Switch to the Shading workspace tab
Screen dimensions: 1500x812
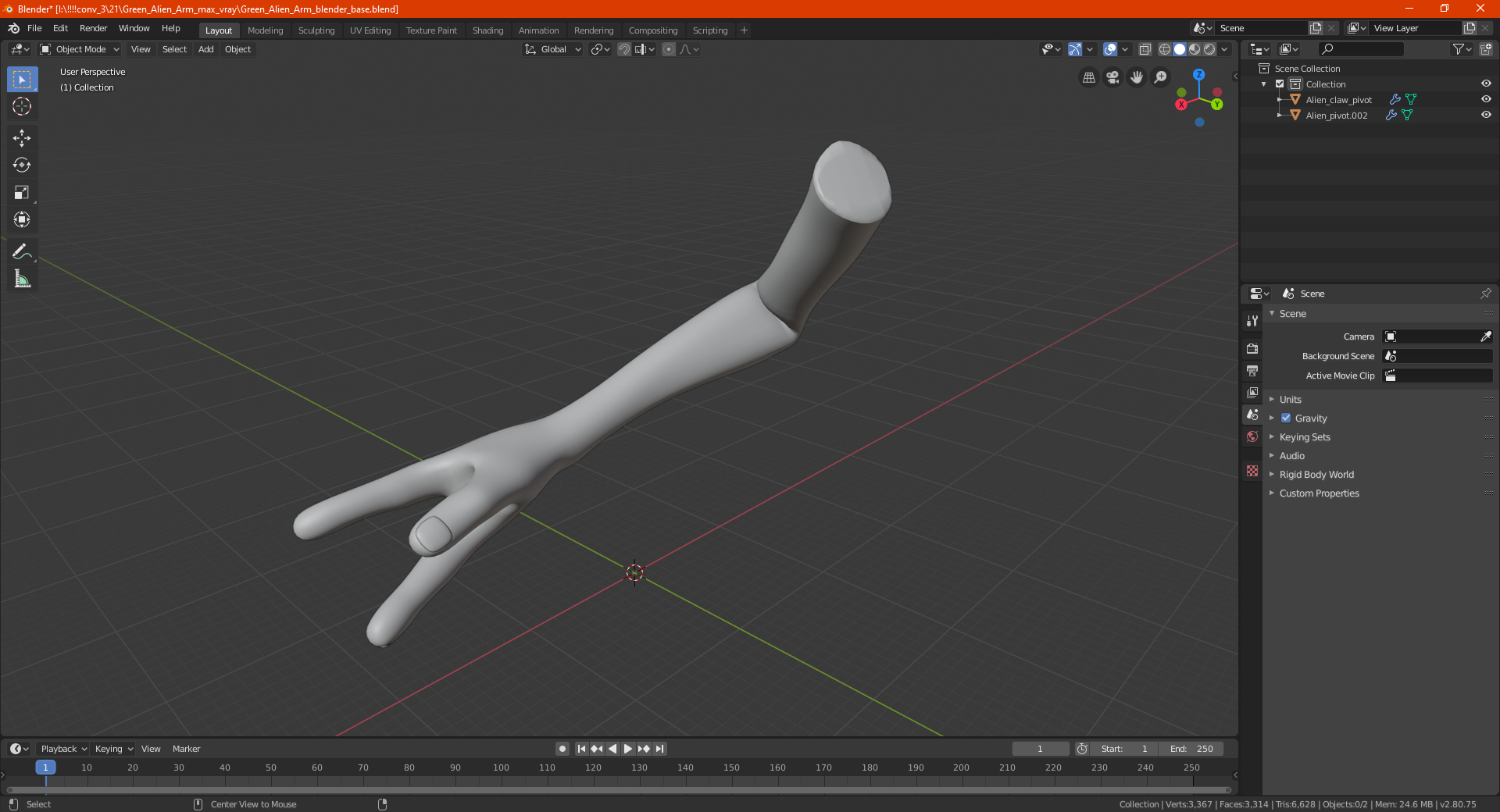487,30
